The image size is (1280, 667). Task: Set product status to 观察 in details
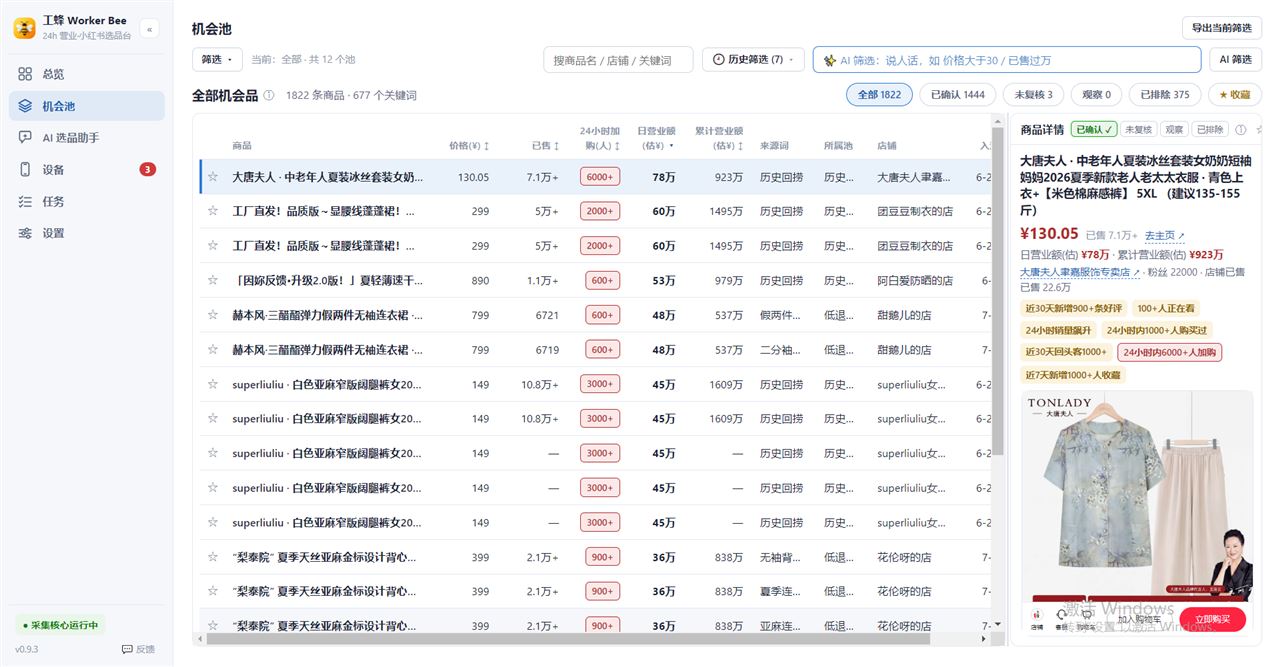[x=1174, y=130]
